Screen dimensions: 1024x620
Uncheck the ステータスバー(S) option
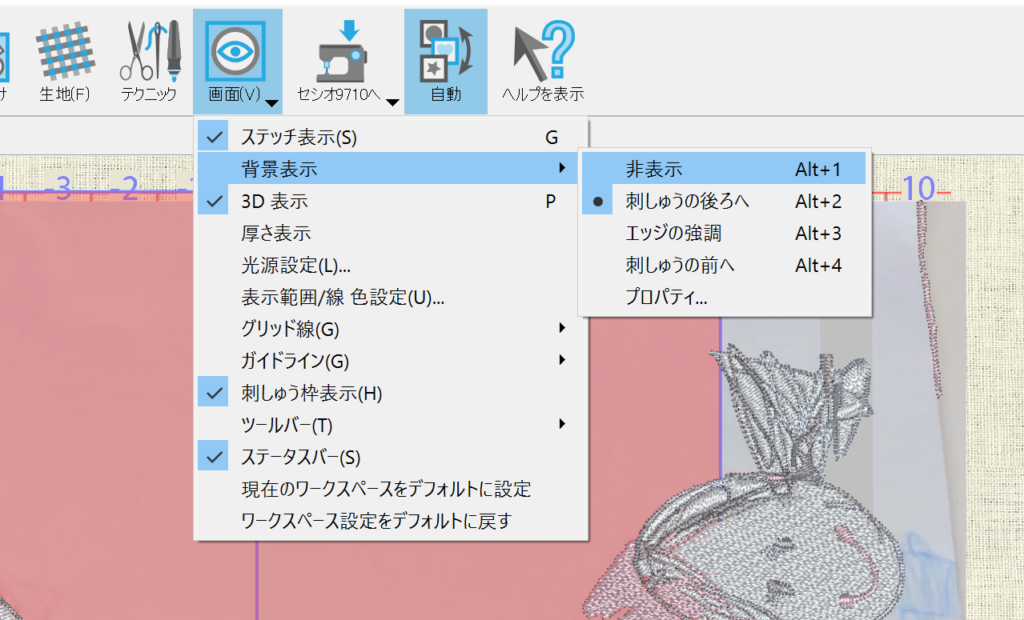tap(300, 457)
